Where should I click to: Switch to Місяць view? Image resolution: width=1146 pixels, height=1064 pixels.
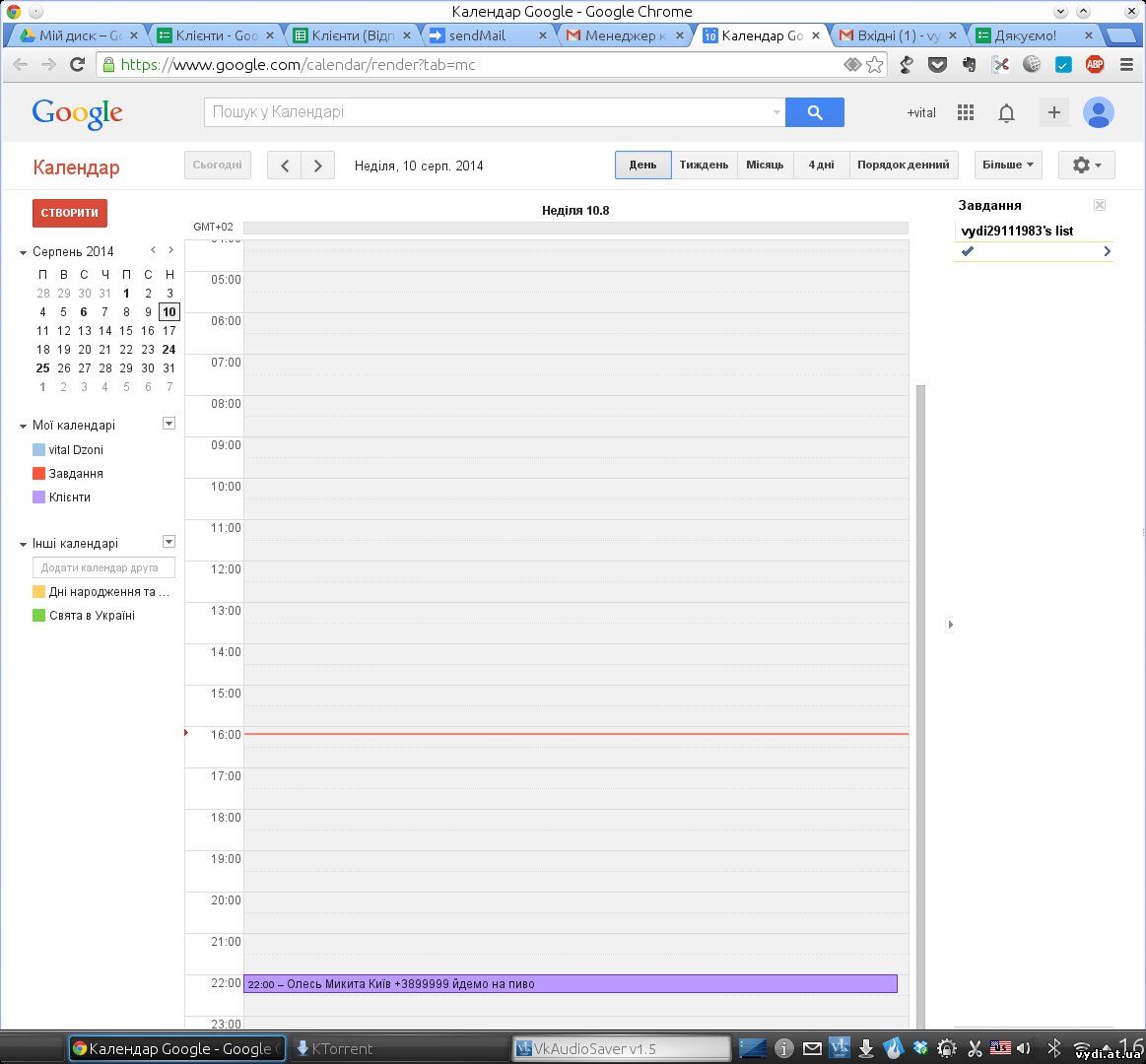pos(765,166)
